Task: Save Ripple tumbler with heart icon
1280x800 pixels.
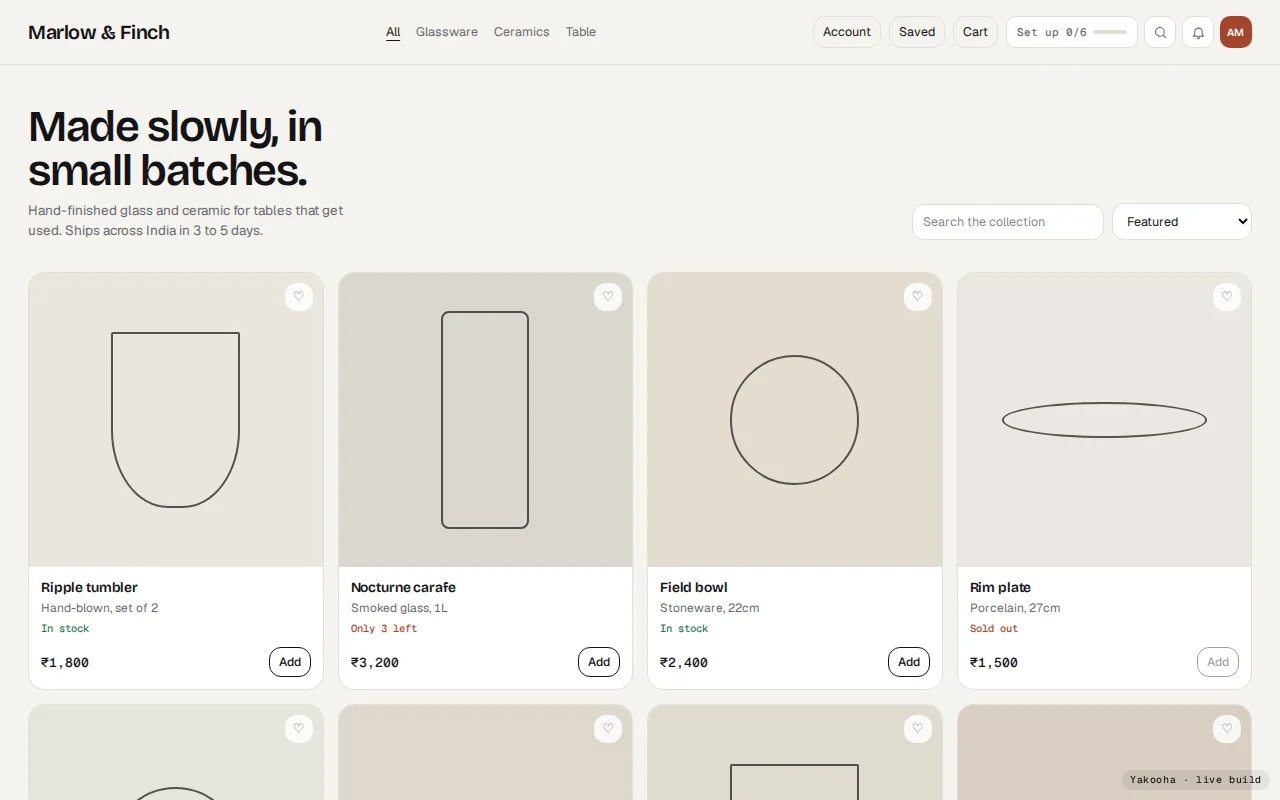Action: point(299,296)
